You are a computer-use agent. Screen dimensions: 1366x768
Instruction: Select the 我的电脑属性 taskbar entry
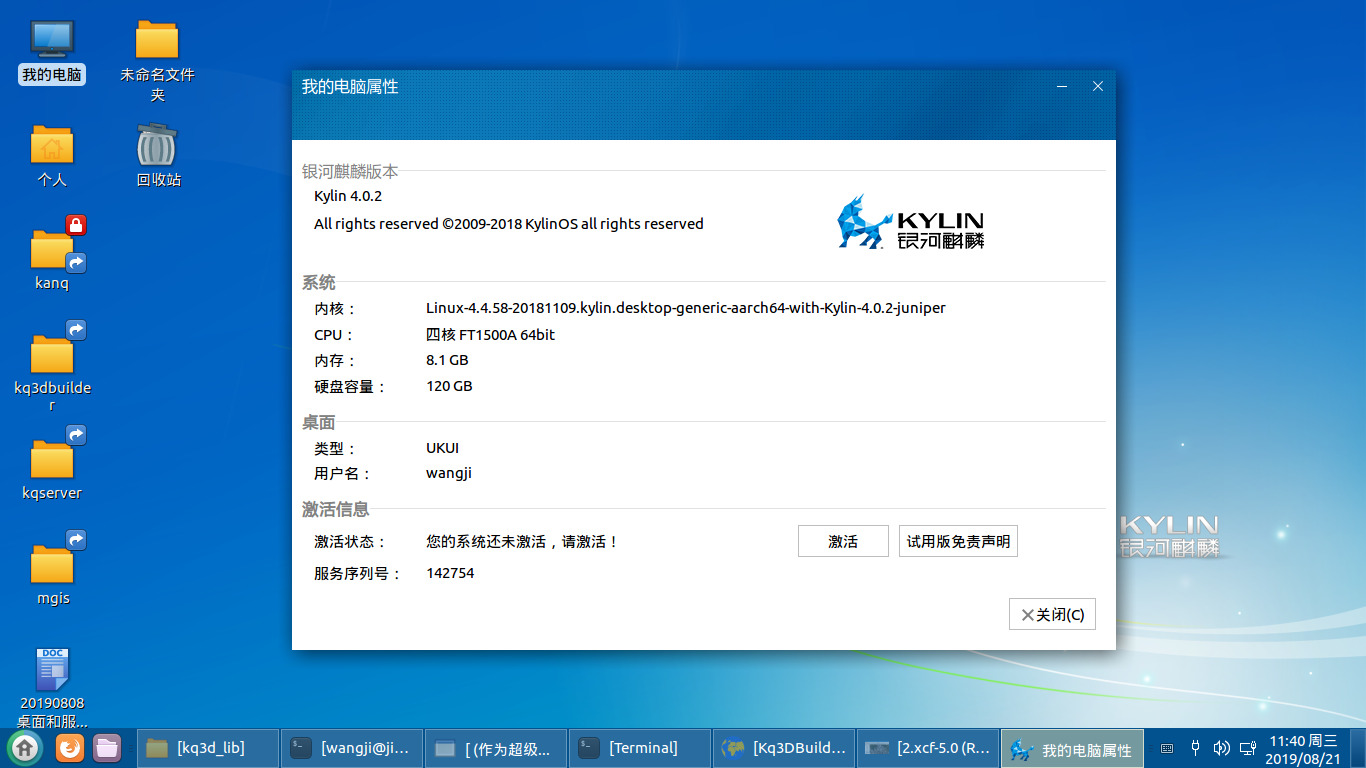click(x=1071, y=748)
